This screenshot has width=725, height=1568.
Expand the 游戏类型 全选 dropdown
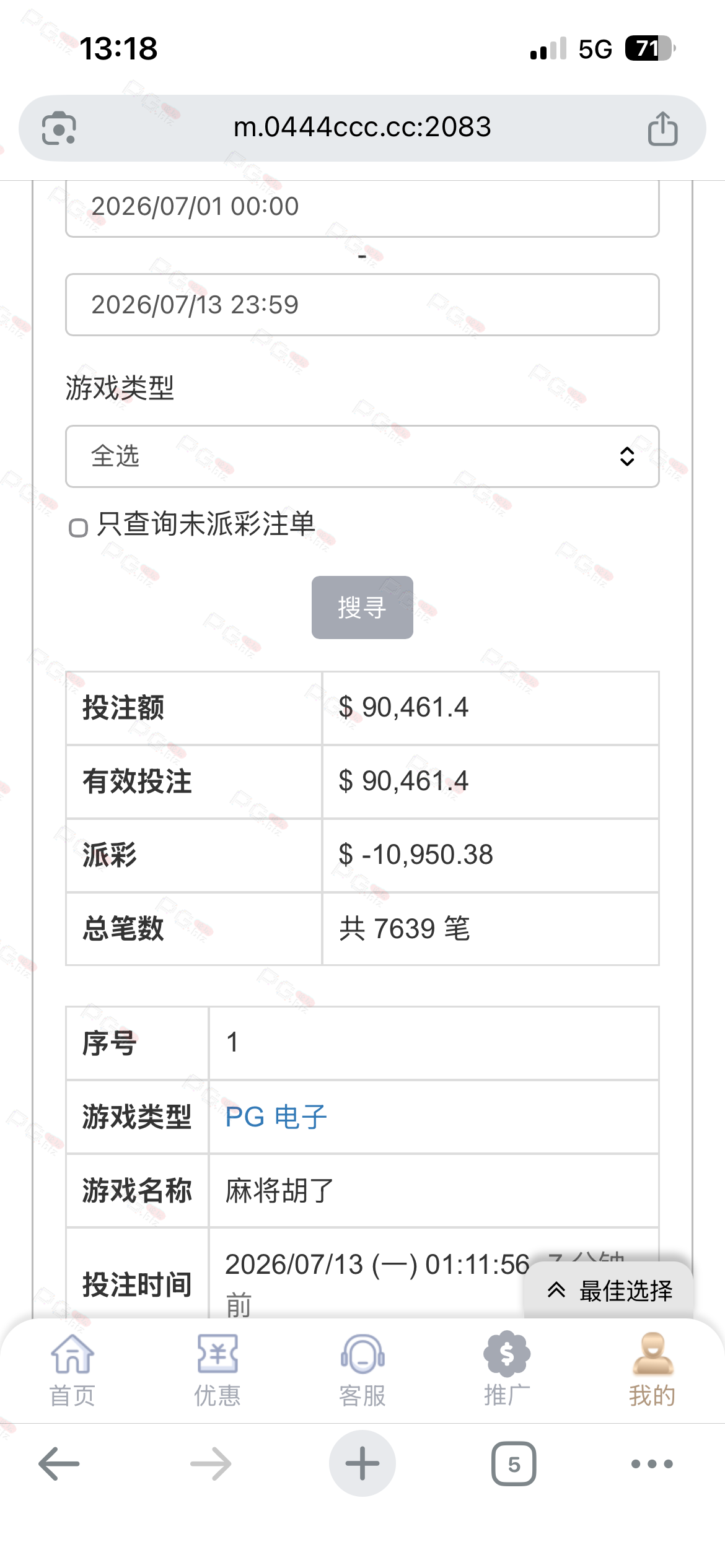point(362,456)
